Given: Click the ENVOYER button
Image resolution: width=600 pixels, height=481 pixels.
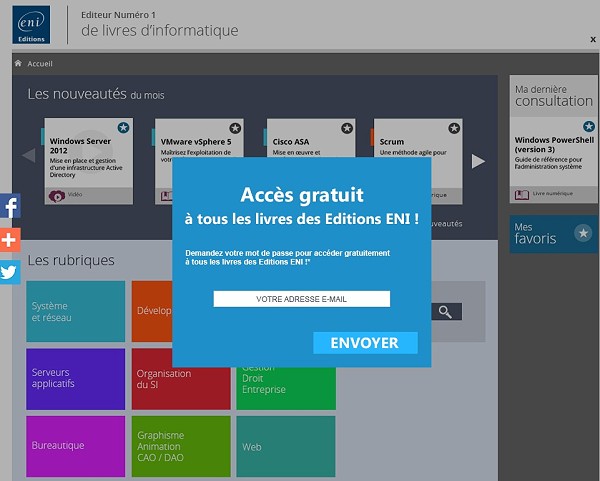Looking at the screenshot, I should [x=365, y=343].
